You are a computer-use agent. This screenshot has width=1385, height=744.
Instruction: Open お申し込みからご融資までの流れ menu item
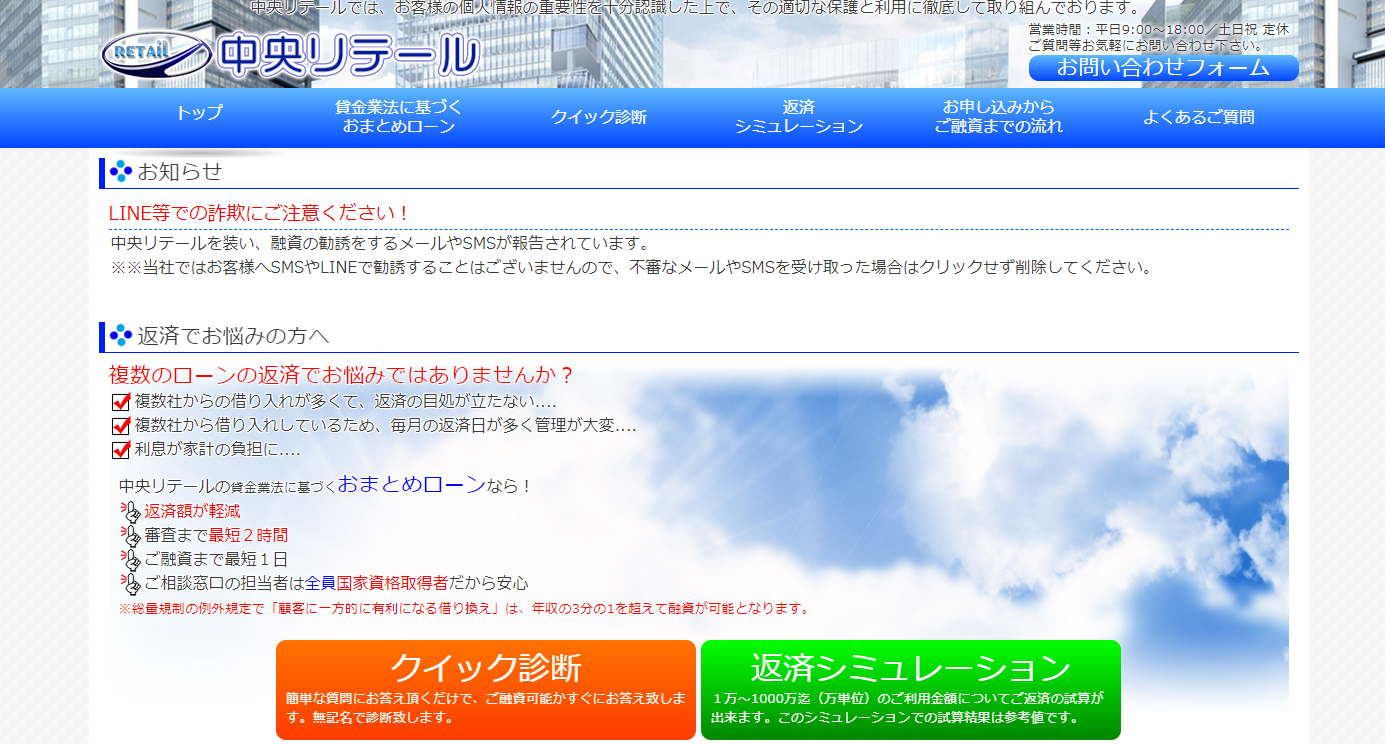998,117
